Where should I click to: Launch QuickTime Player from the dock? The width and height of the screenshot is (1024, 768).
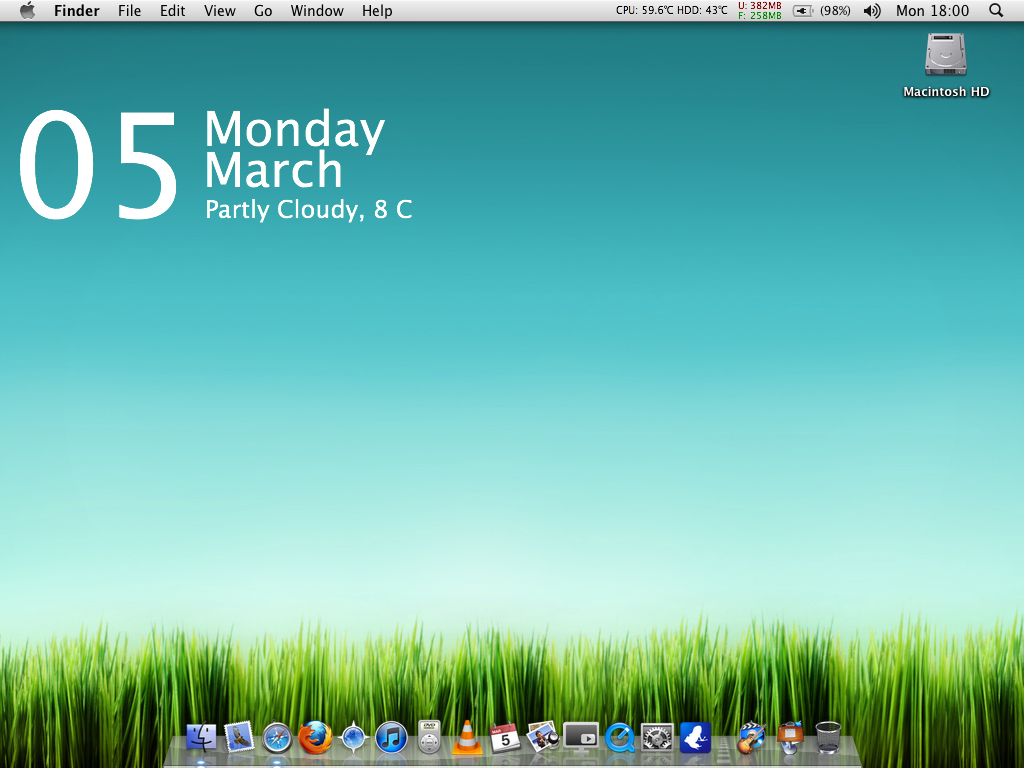point(619,738)
